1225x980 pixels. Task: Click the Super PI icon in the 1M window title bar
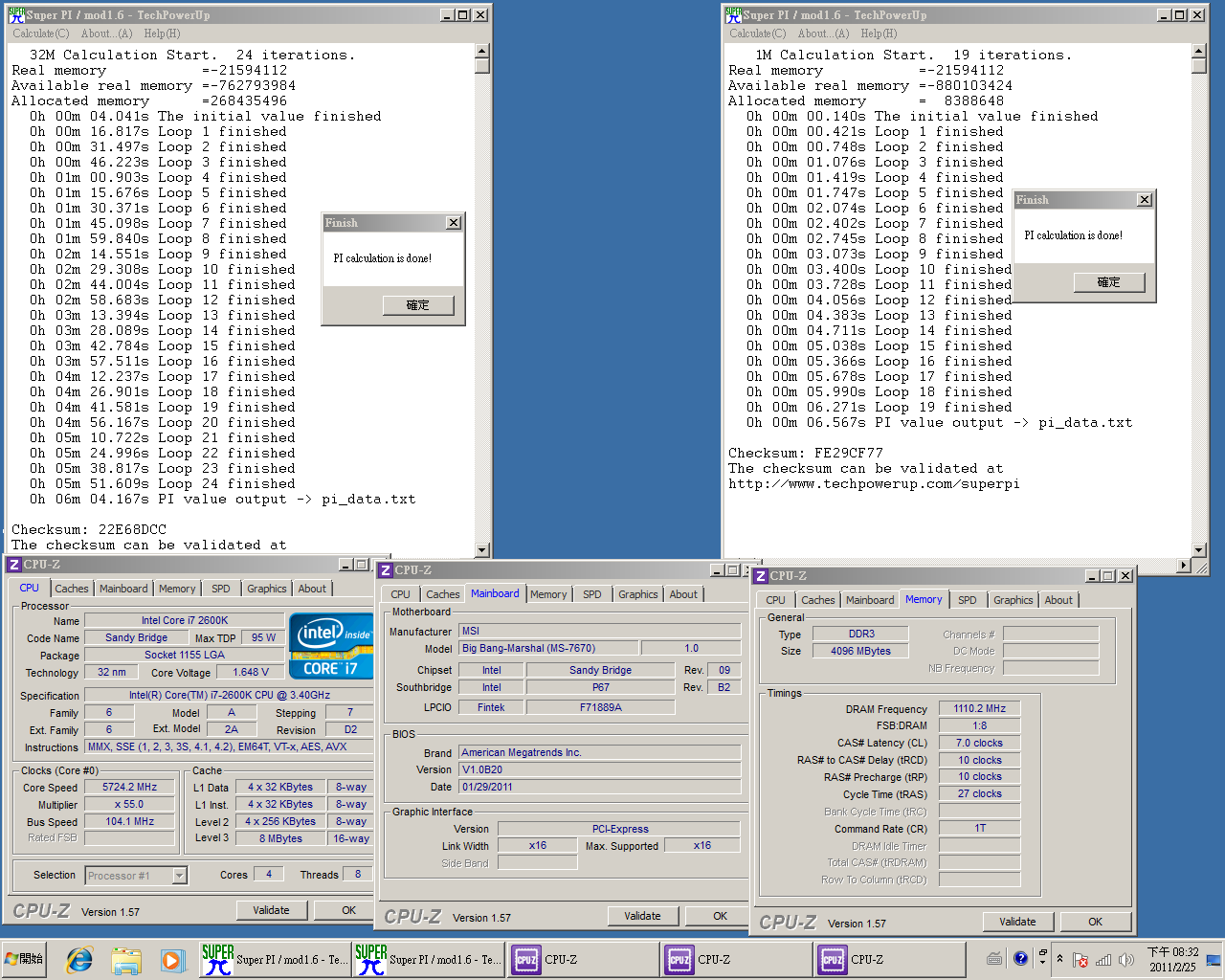(x=733, y=15)
